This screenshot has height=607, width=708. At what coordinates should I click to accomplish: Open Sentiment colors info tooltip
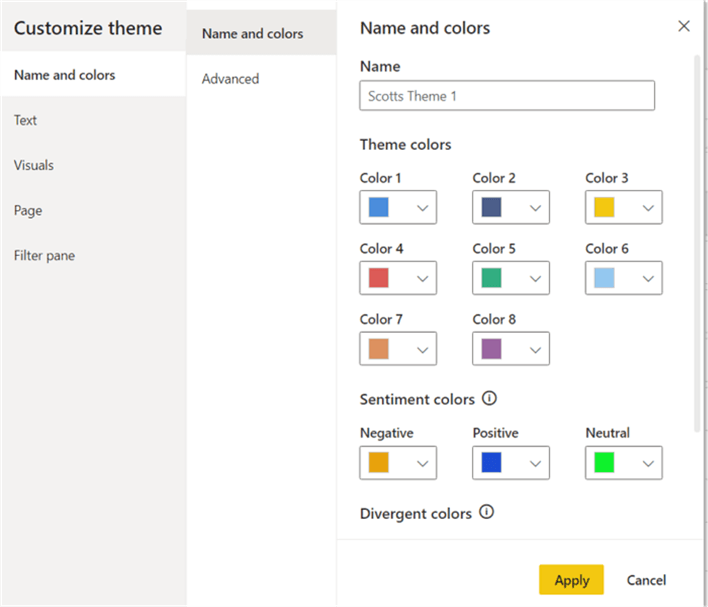[x=489, y=398]
